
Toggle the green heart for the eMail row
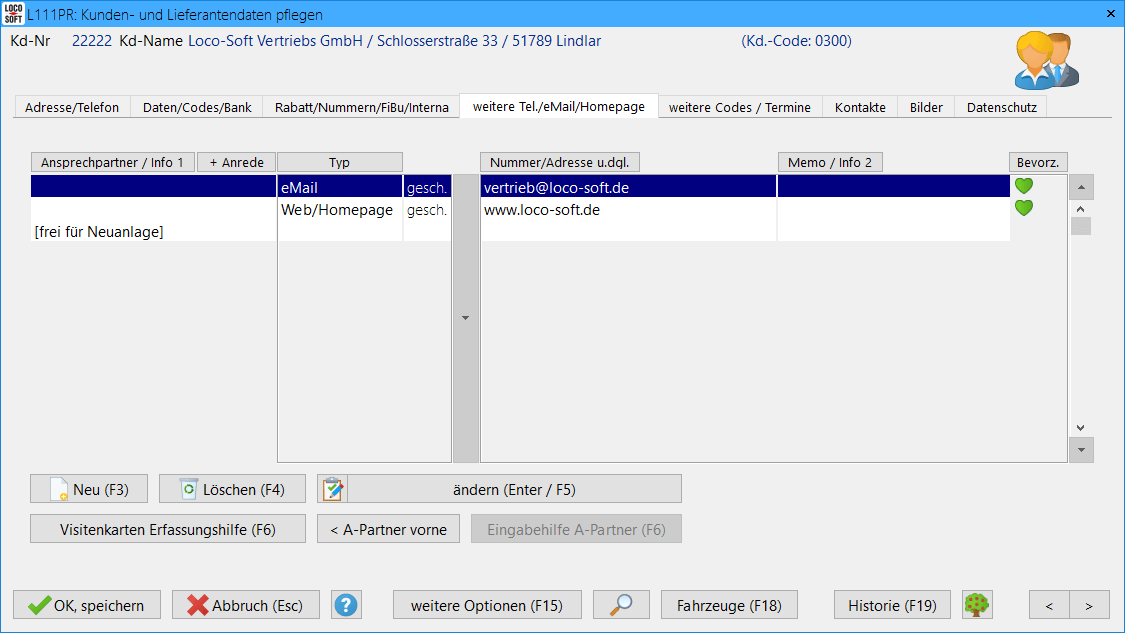pos(1023,186)
